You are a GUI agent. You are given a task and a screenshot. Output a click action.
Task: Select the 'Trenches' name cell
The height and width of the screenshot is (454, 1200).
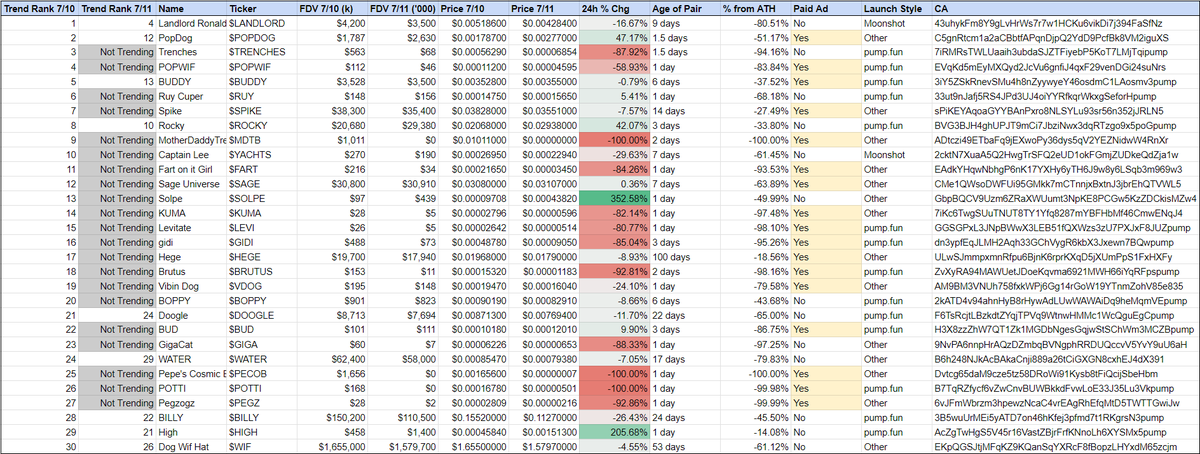(x=191, y=51)
